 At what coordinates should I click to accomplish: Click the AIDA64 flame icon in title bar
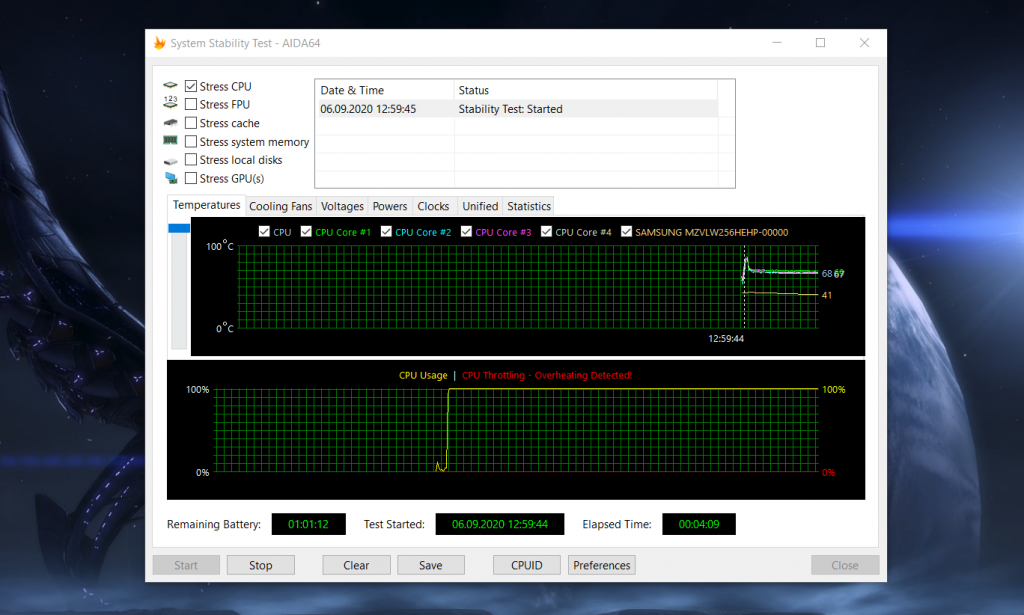[159, 43]
